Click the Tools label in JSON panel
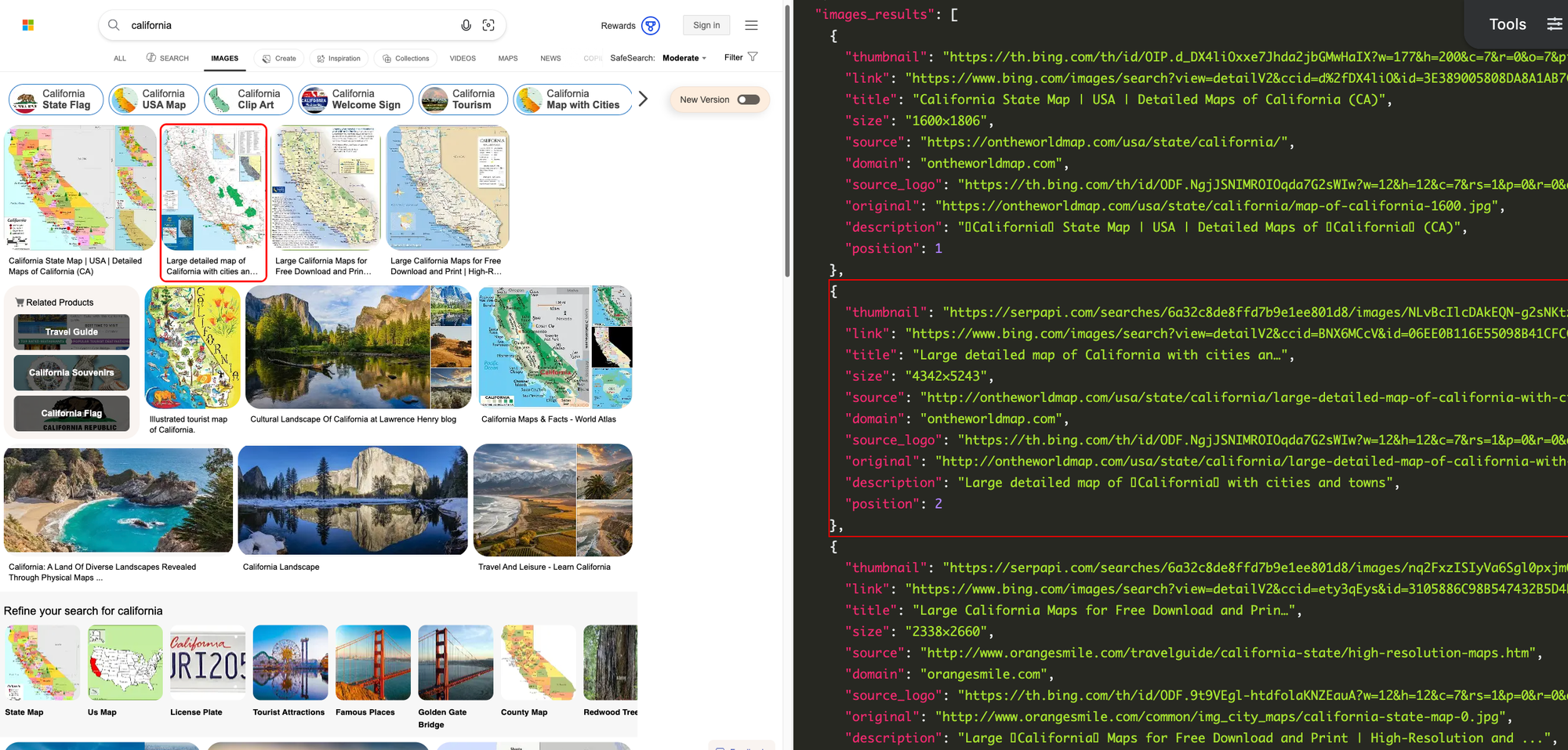 tap(1508, 24)
